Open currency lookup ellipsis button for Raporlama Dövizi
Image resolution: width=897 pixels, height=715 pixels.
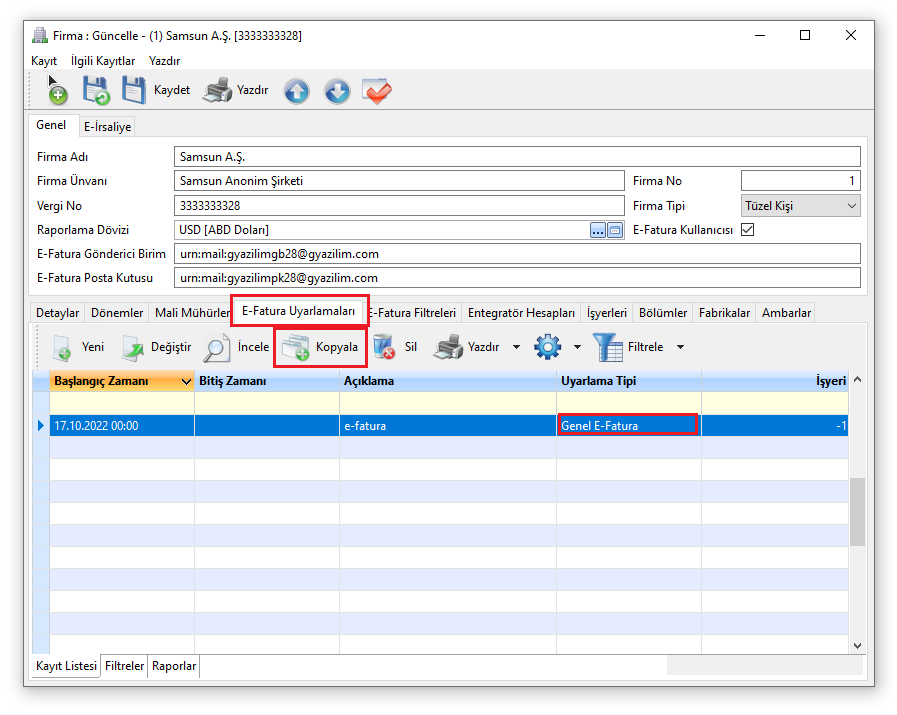pos(597,230)
